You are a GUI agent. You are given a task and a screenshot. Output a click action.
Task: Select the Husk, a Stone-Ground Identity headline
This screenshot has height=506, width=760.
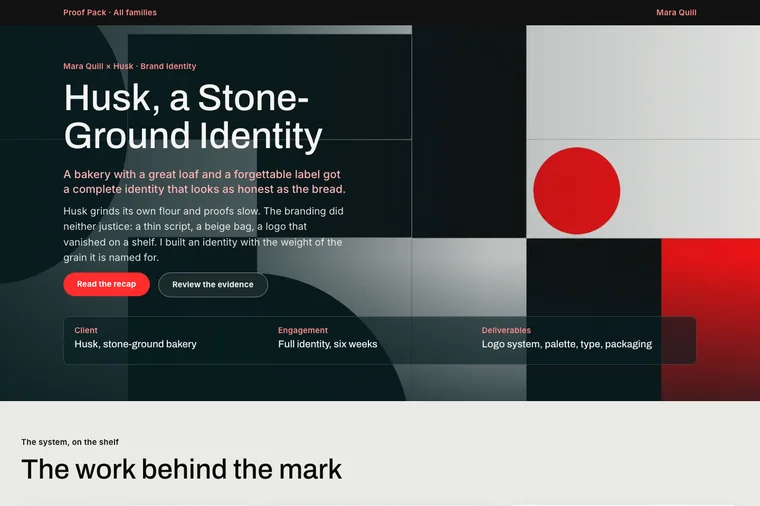[193, 117]
